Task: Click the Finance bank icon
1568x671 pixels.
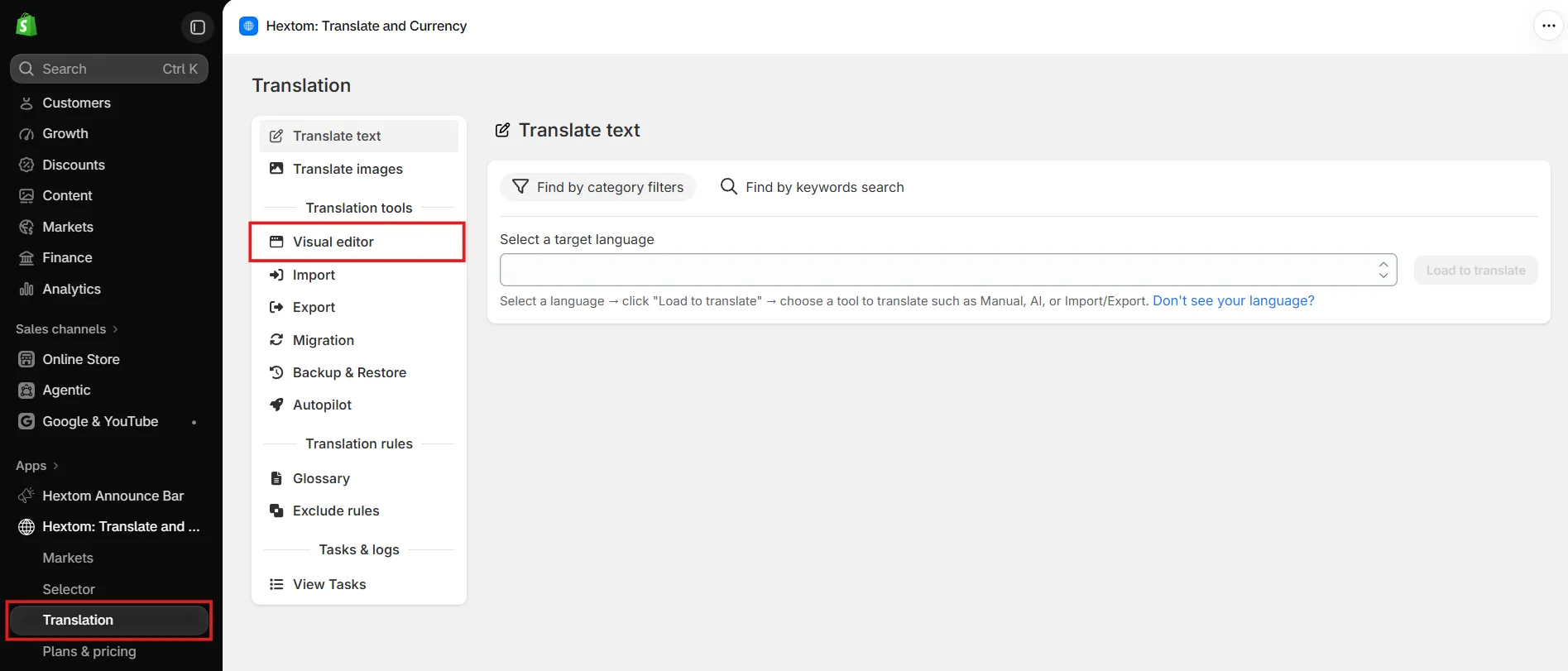Action: pyautogui.click(x=26, y=258)
